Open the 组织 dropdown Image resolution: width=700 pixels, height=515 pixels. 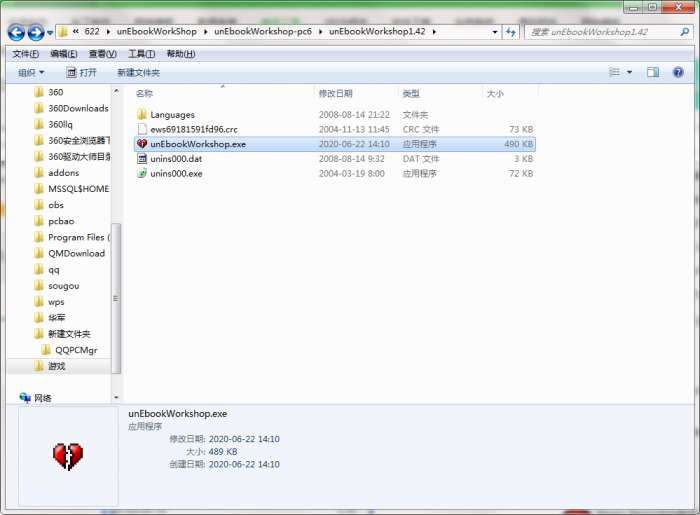point(31,72)
